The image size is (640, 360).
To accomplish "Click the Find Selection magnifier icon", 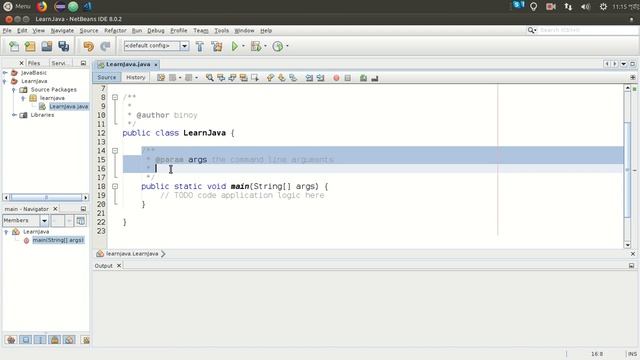I will pos(209,78).
